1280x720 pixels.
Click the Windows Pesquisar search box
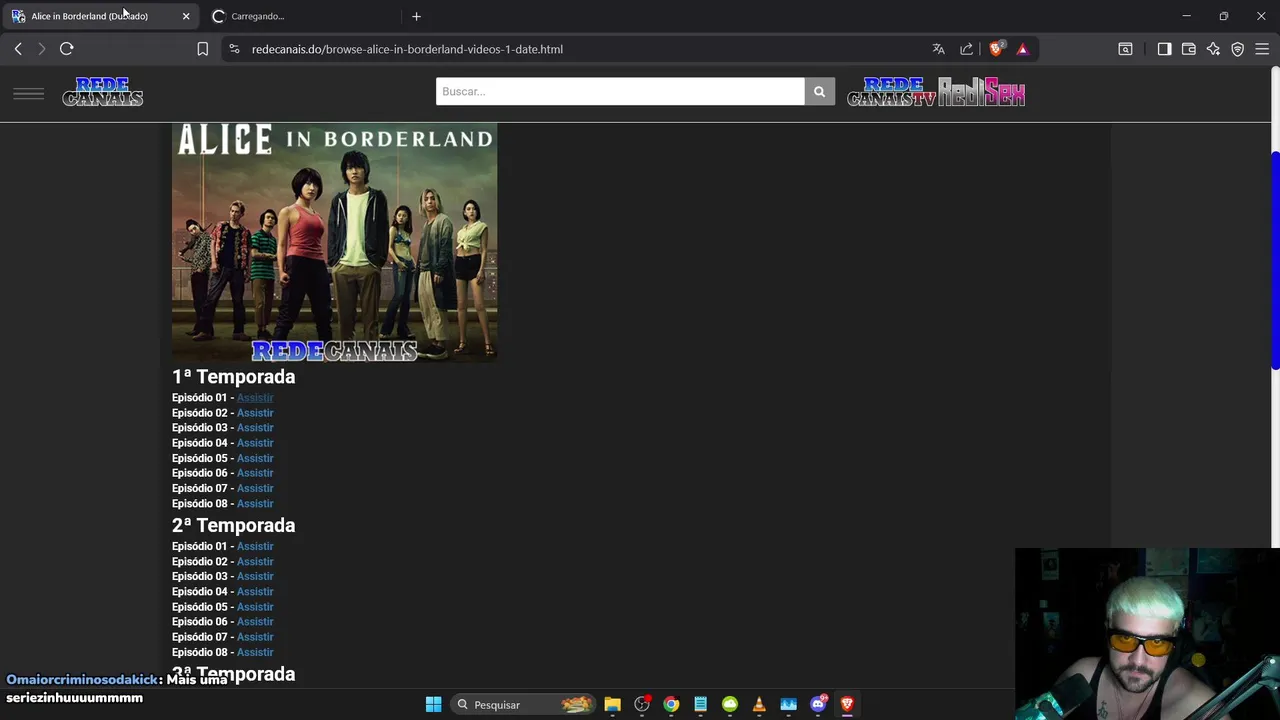(x=521, y=705)
